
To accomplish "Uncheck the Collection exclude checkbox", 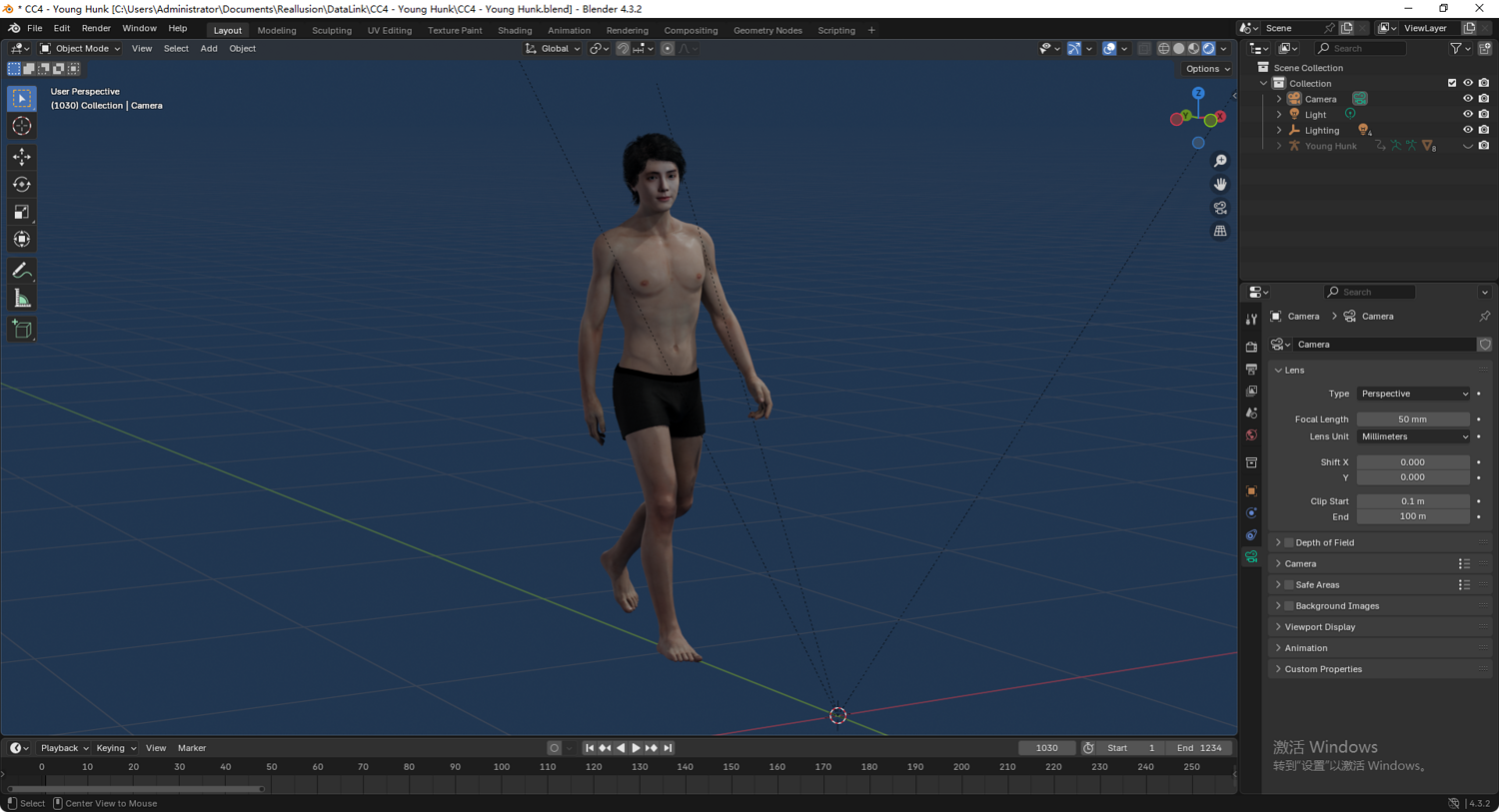I will point(1452,83).
